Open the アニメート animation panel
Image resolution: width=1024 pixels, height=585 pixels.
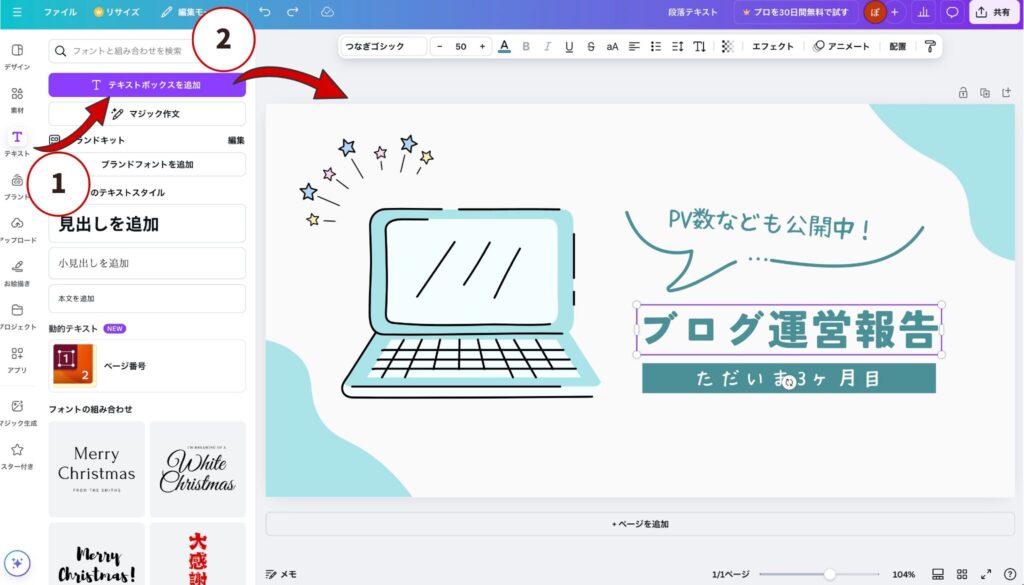point(841,46)
